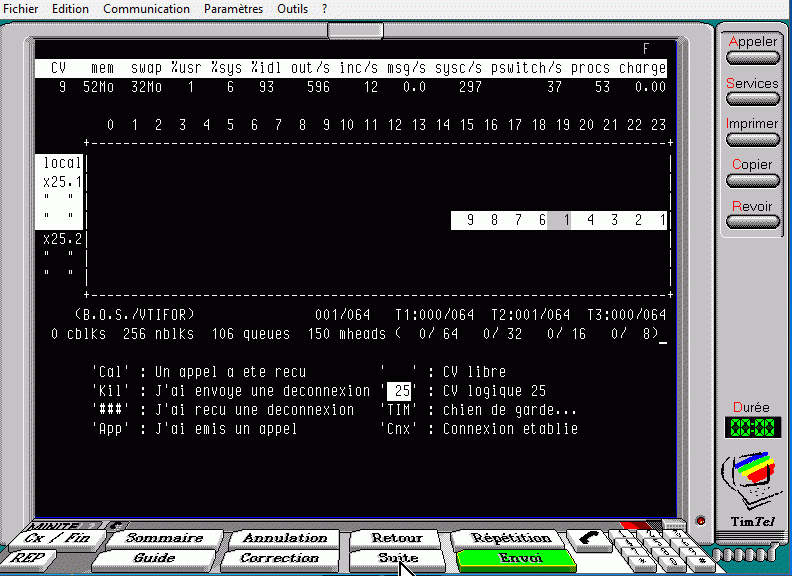The height and width of the screenshot is (576, 792).
Task: Open the Outils menu
Action: tap(292, 9)
